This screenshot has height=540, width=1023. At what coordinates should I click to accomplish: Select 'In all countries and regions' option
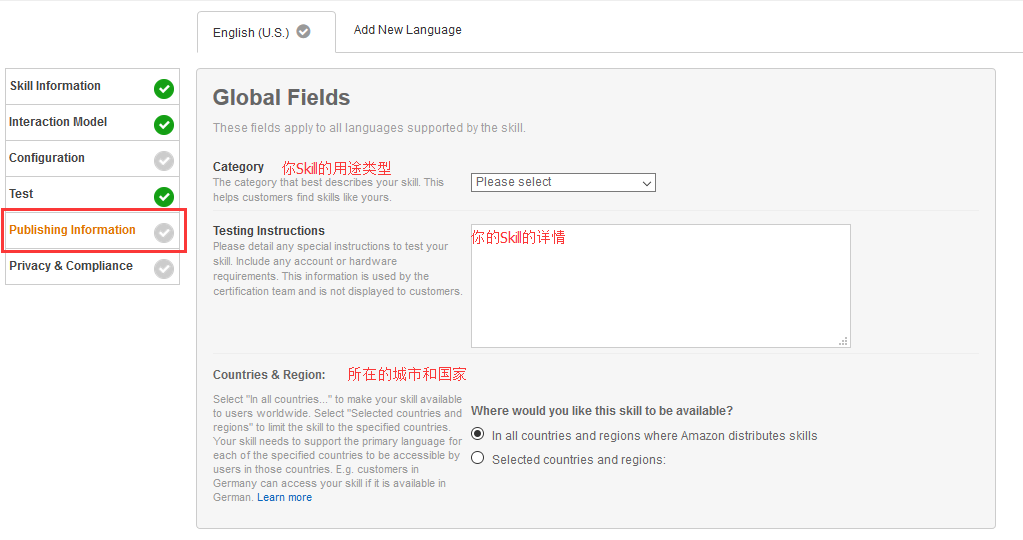tap(478, 435)
